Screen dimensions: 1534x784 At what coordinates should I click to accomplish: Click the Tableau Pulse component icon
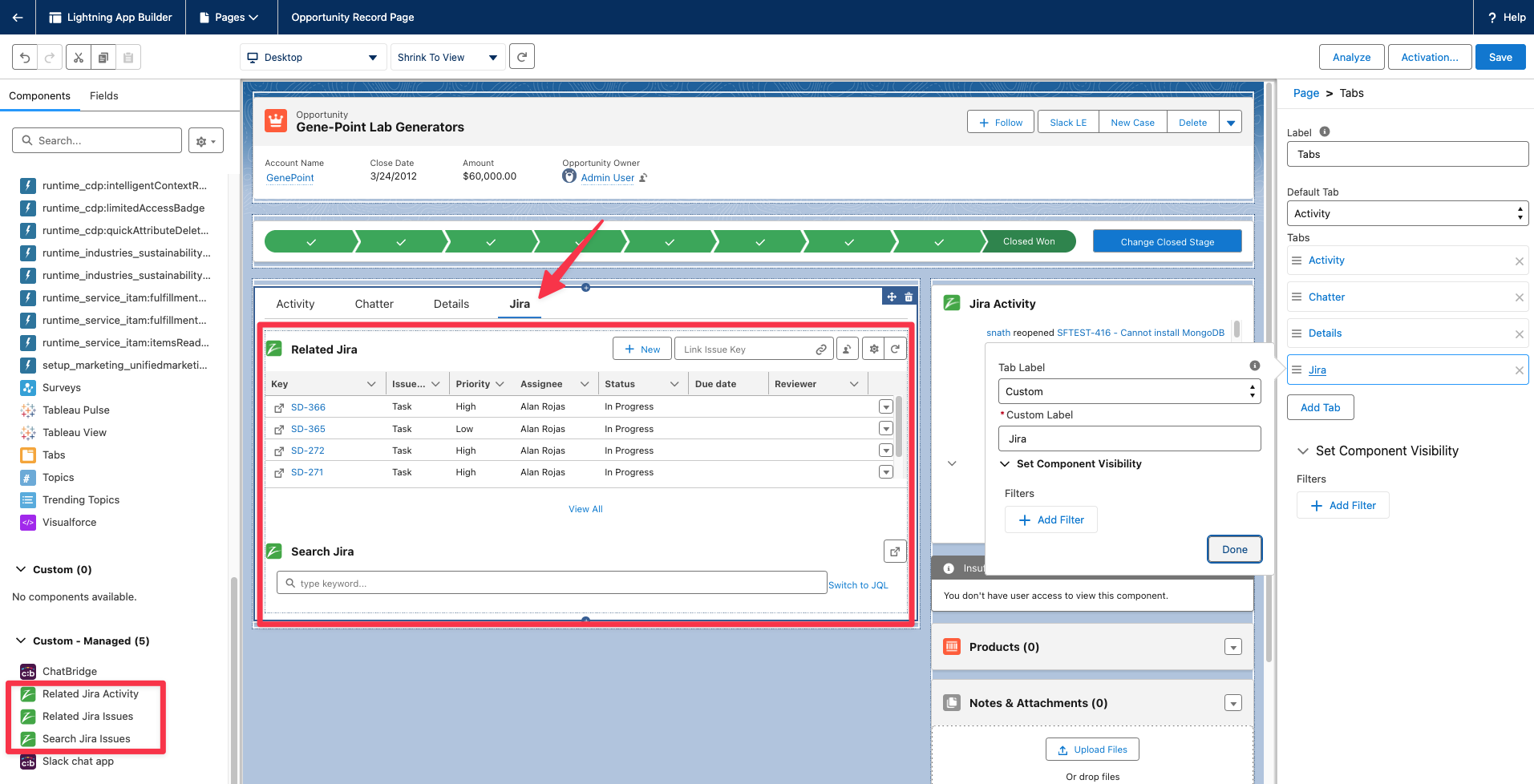[28, 410]
